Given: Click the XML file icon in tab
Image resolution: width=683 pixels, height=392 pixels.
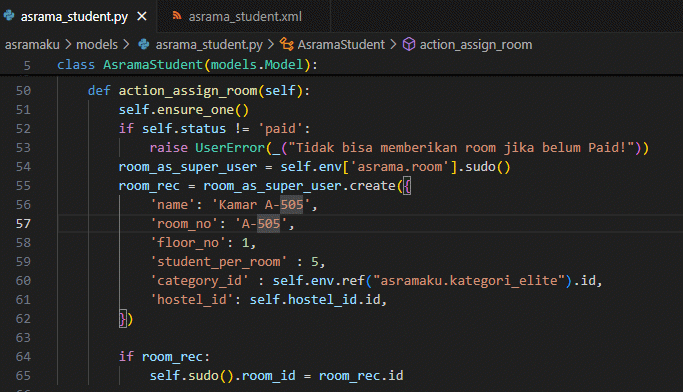Looking at the screenshot, I should tap(176, 16).
